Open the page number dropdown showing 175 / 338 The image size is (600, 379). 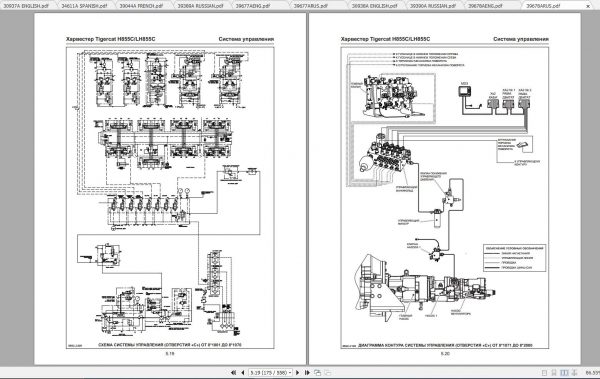click(270, 372)
